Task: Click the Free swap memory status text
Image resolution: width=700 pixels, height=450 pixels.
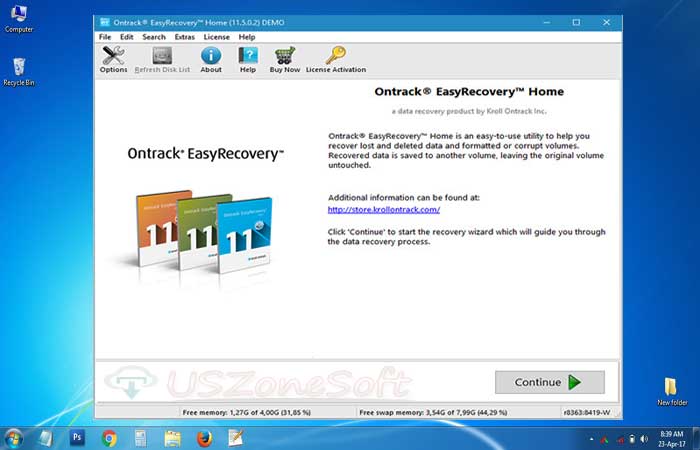Action: tap(433, 412)
